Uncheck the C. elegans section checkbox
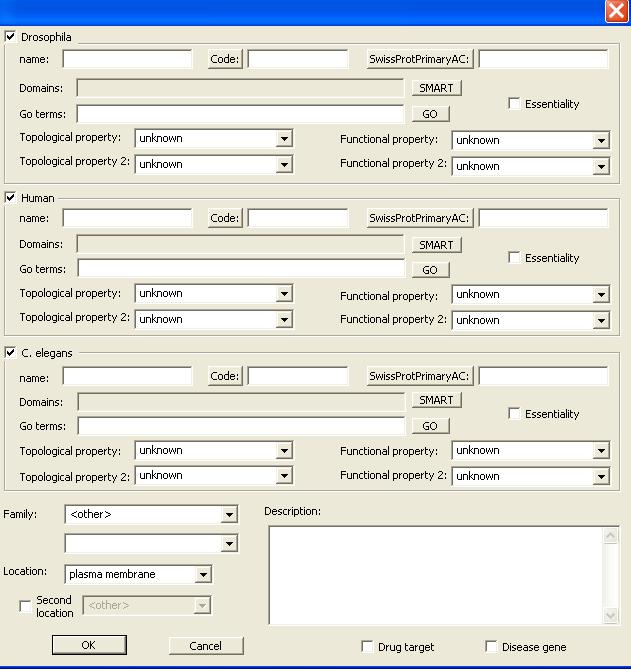This screenshot has height=670, width=631. 11,353
